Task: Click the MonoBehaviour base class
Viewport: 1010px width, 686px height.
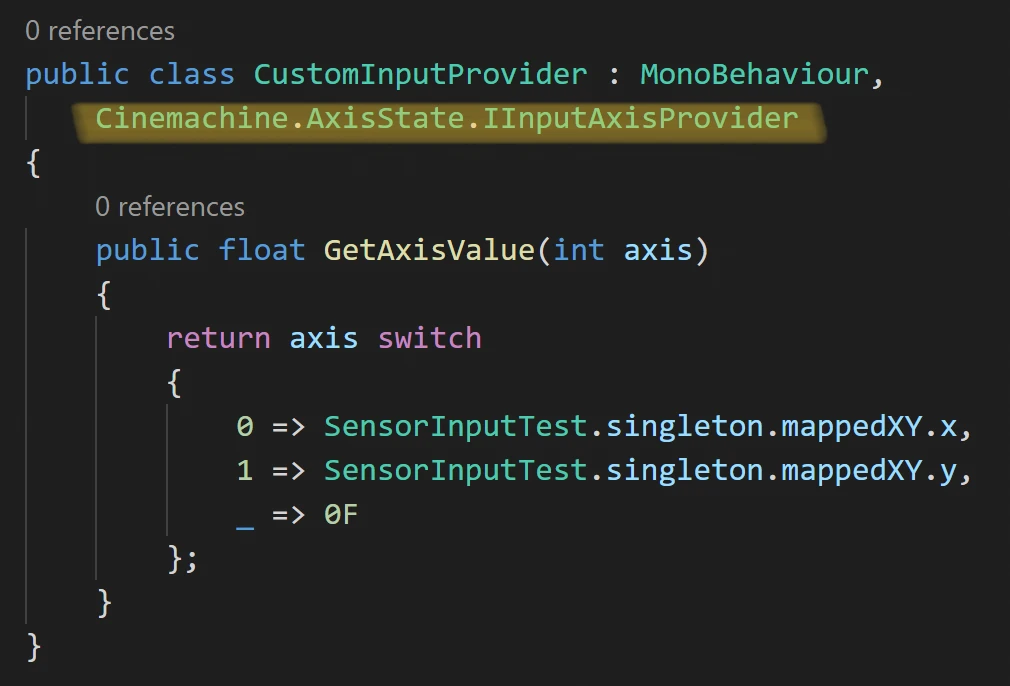Action: pyautogui.click(x=754, y=75)
